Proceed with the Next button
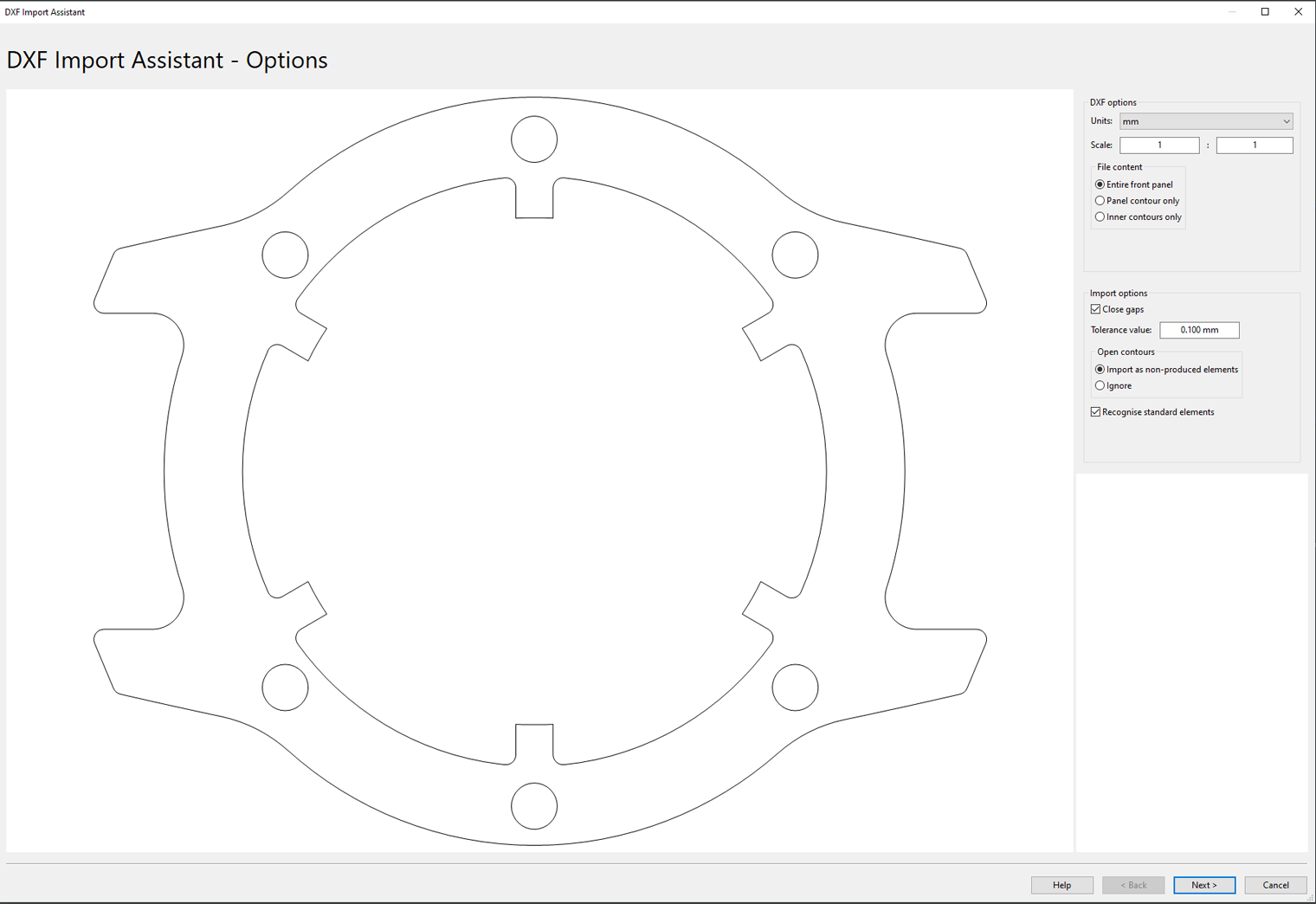The width and height of the screenshot is (1316, 904). click(1203, 885)
